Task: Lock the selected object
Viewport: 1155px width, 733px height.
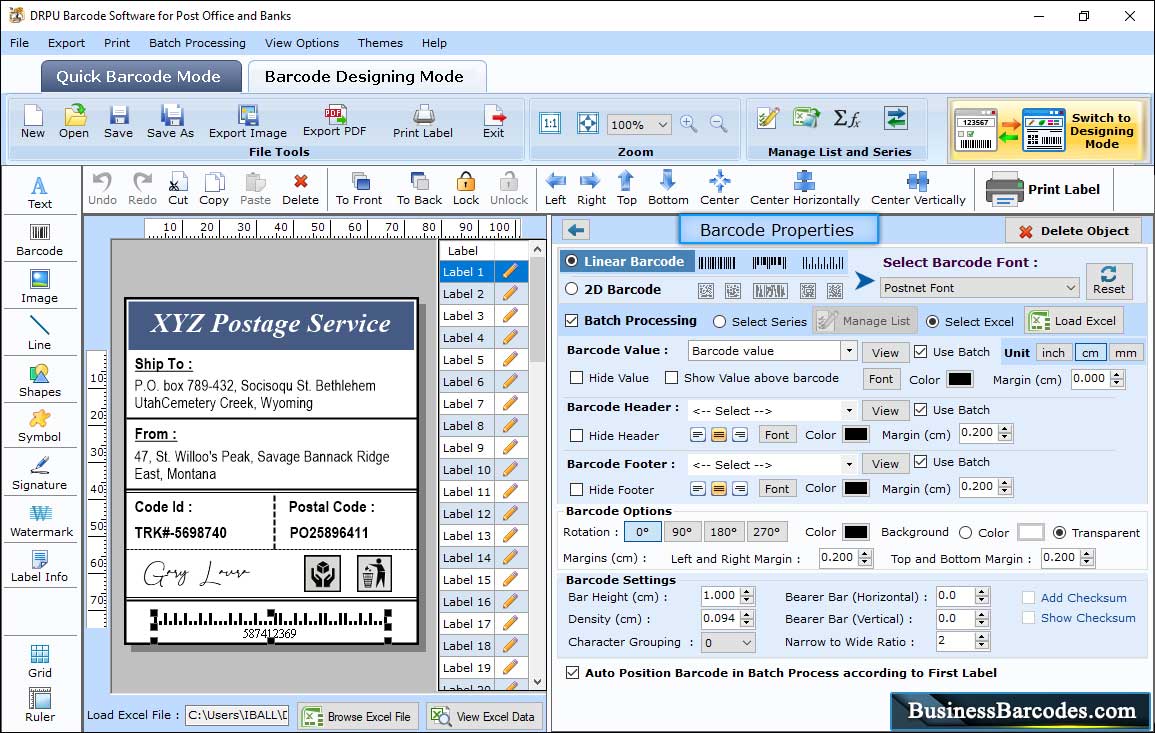Action: click(x=466, y=189)
